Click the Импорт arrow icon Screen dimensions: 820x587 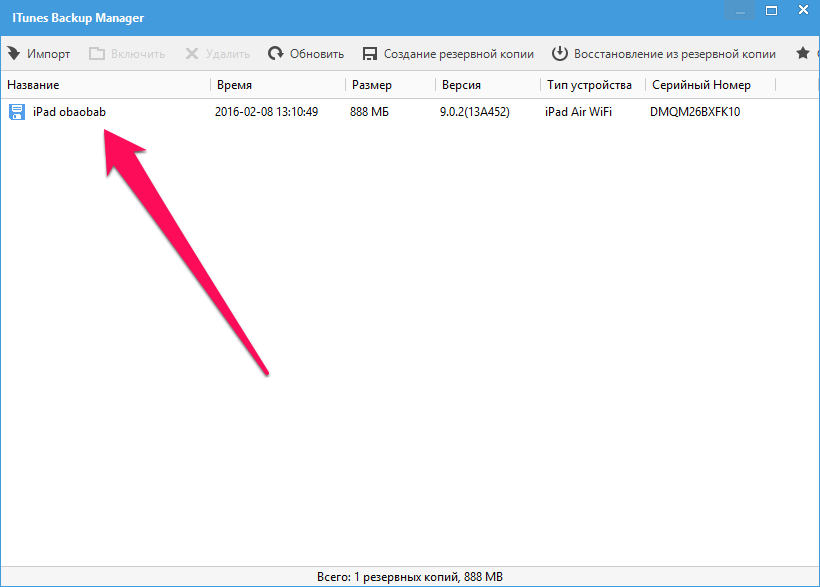pyautogui.click(x=14, y=54)
